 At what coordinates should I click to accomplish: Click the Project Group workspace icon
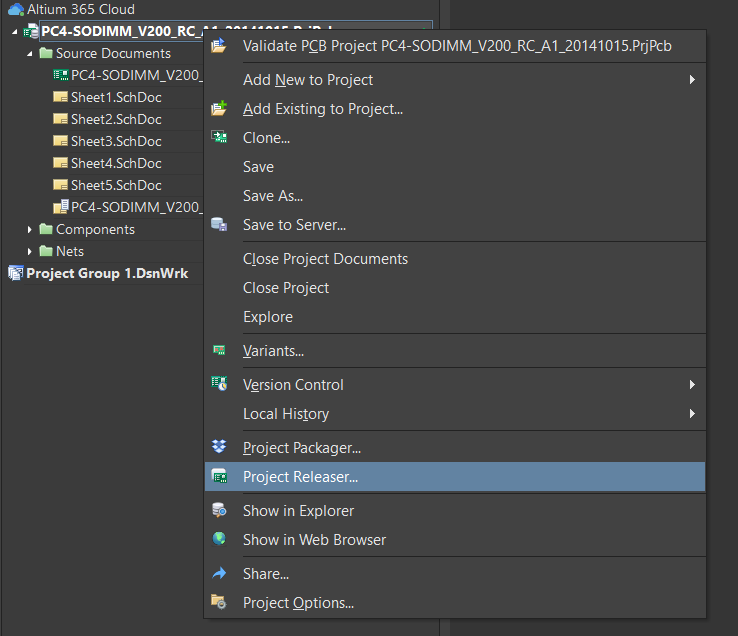pos(16,273)
